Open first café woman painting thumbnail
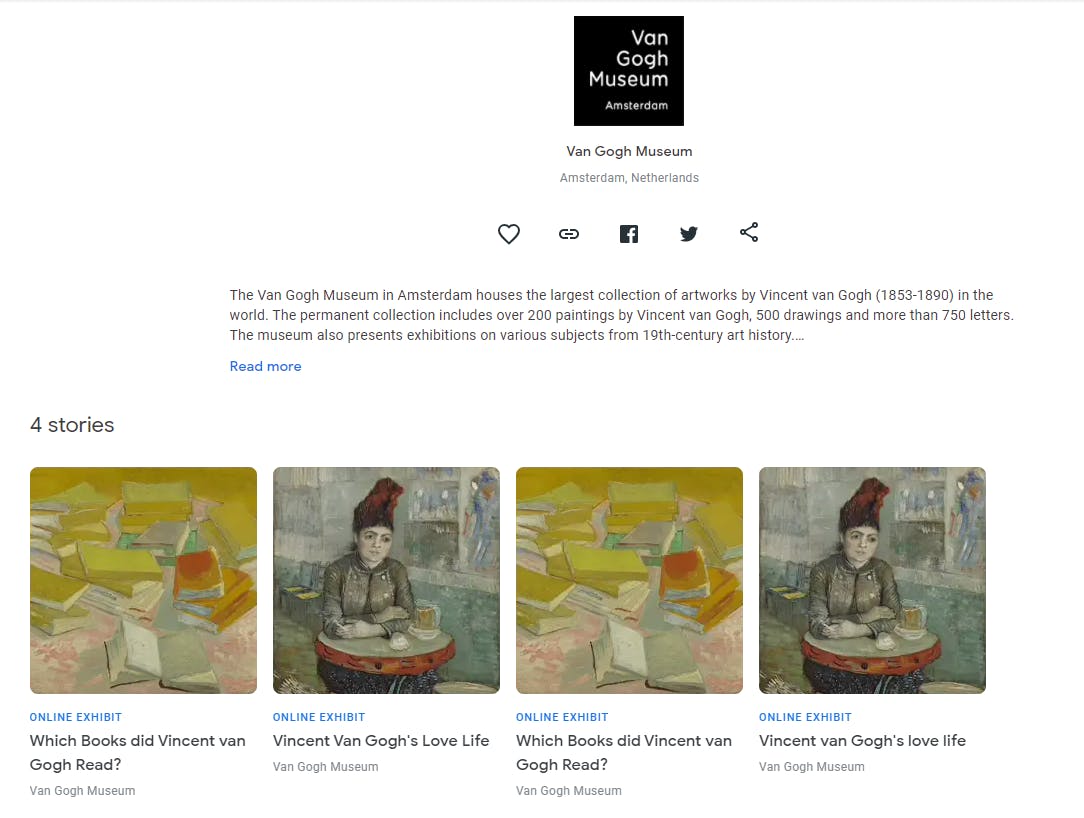This screenshot has width=1084, height=818. tap(386, 580)
